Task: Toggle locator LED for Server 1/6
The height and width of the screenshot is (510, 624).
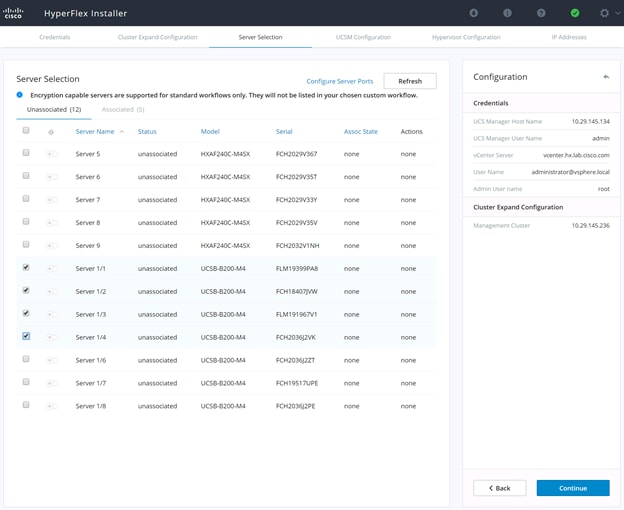Action: coord(52,360)
